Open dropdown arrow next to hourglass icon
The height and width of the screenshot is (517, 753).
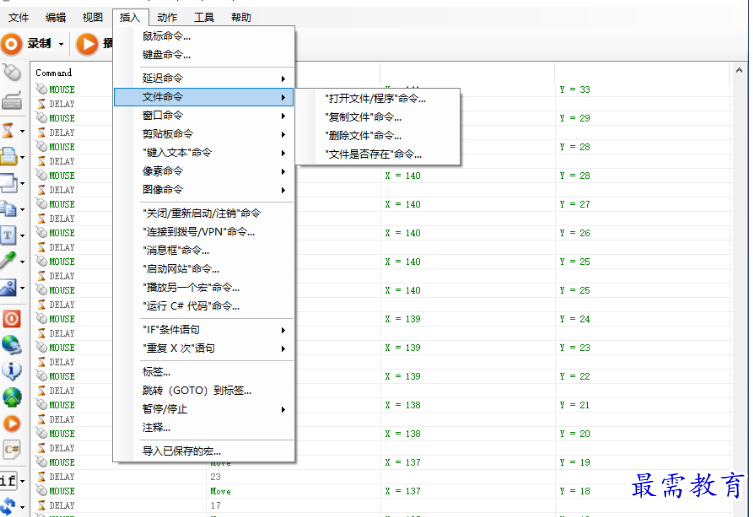tap(22, 131)
